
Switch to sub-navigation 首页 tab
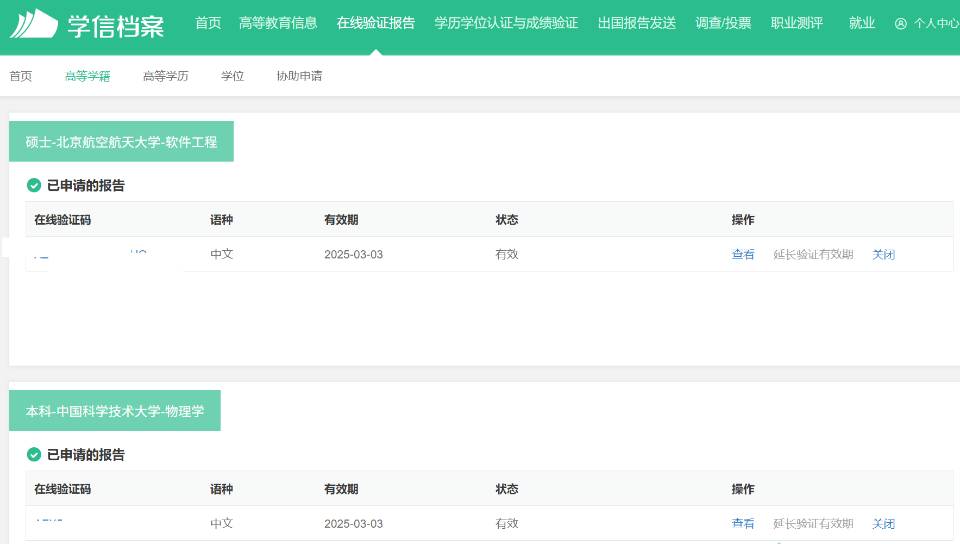tap(21, 76)
